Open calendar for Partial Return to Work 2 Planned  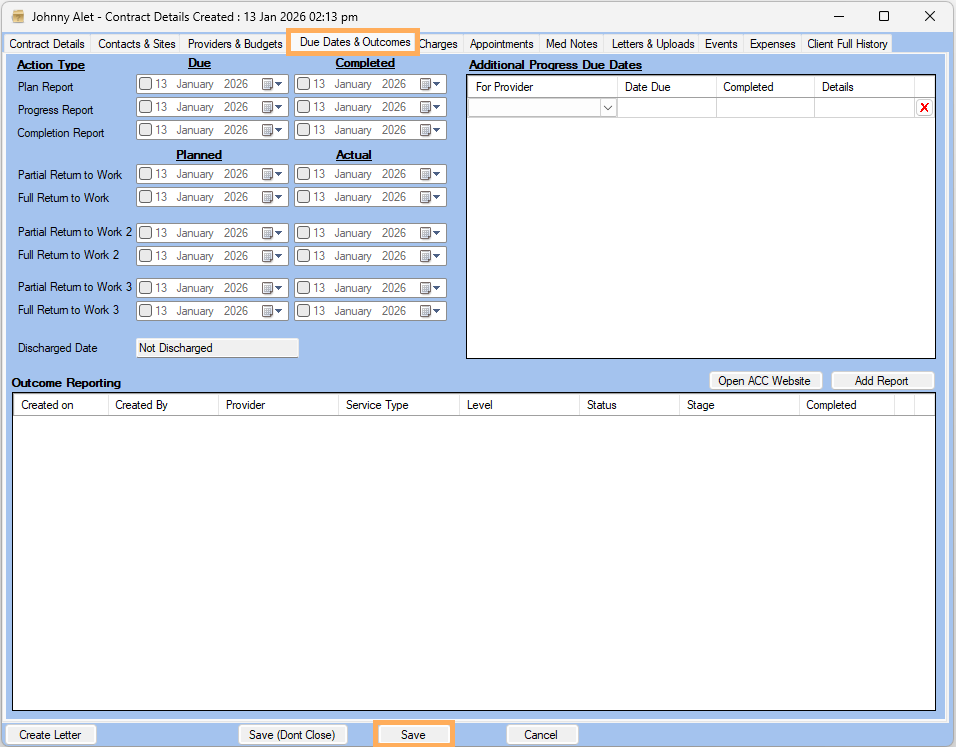click(272, 233)
